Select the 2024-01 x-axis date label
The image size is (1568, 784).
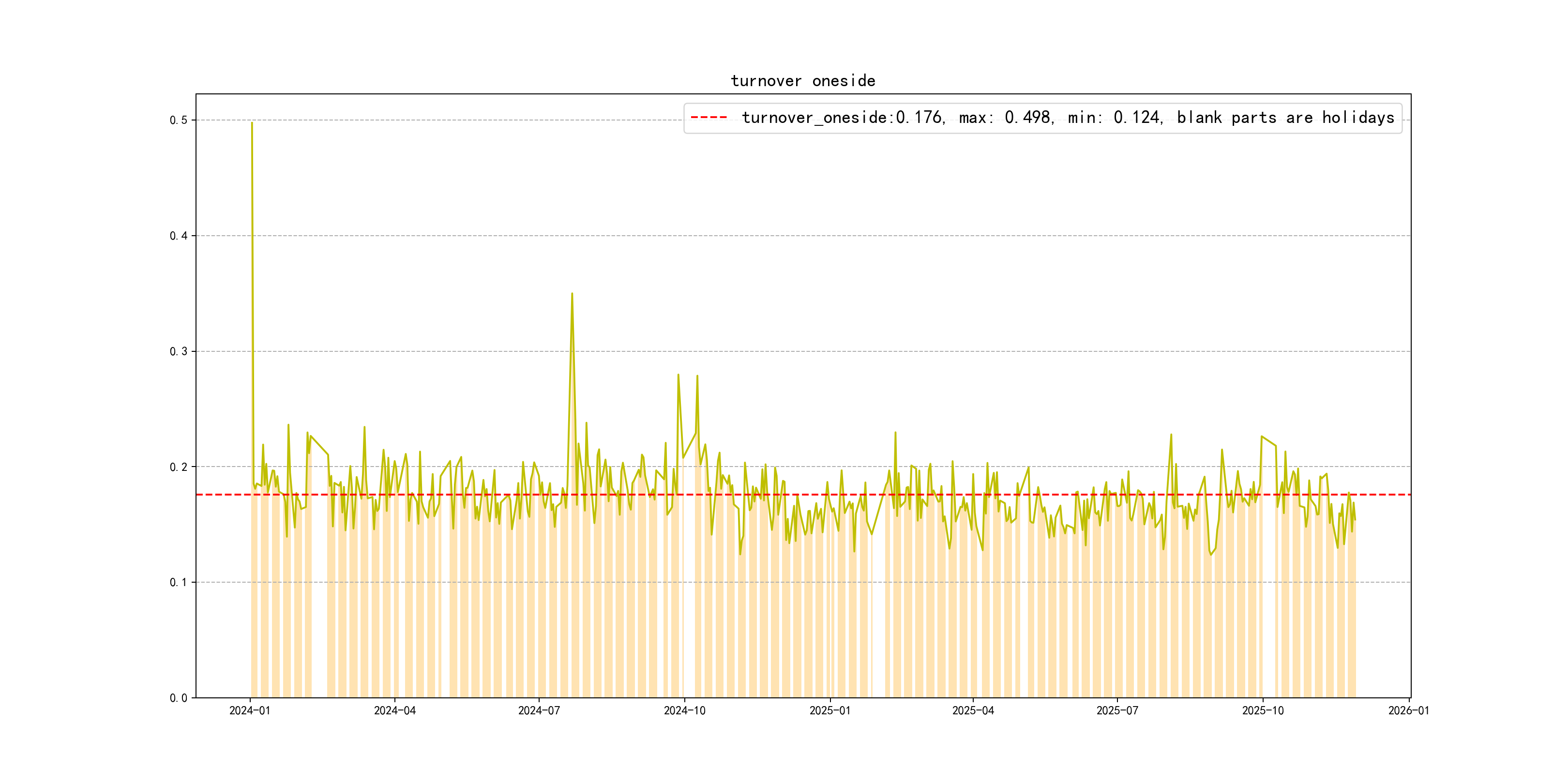tap(250, 710)
